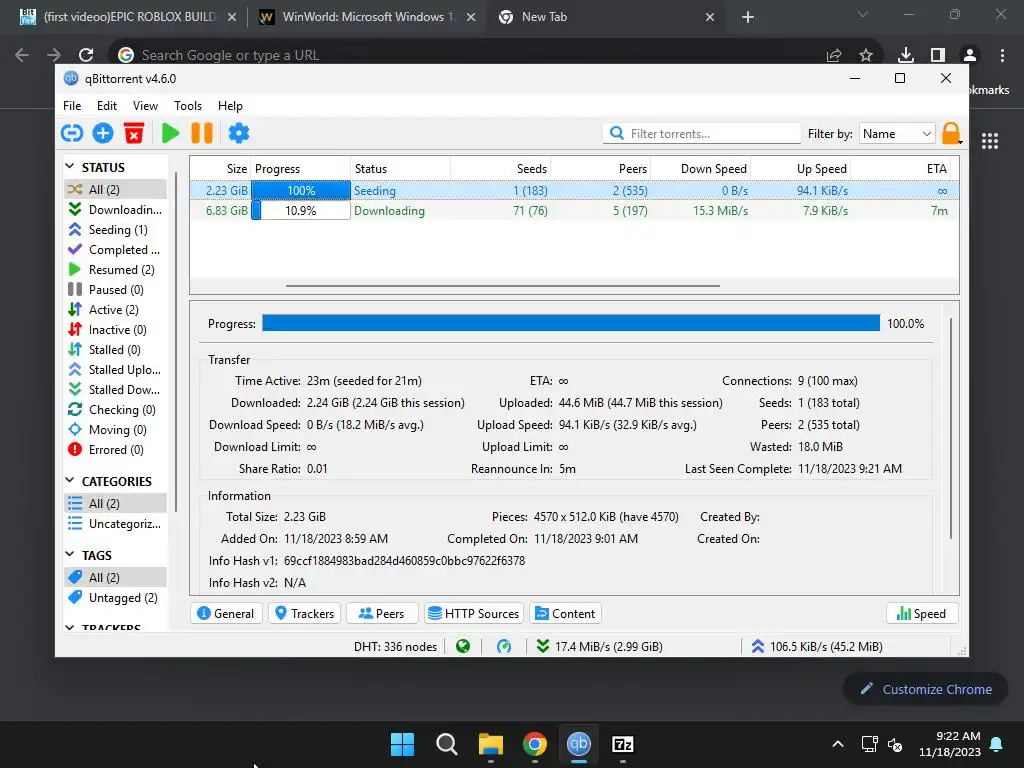Click the red Remove torrent icon
Screen dimensions: 1024x768
coord(134,133)
